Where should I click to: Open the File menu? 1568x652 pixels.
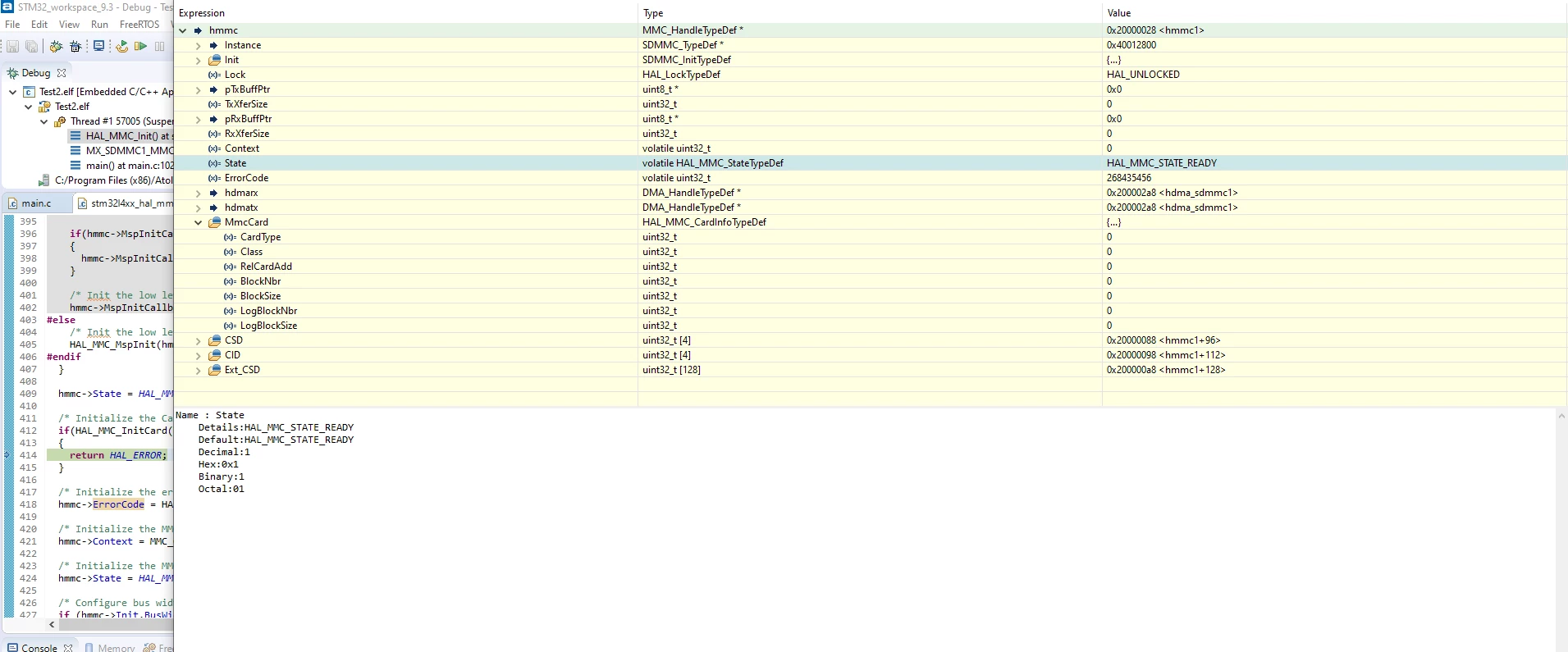tap(12, 25)
